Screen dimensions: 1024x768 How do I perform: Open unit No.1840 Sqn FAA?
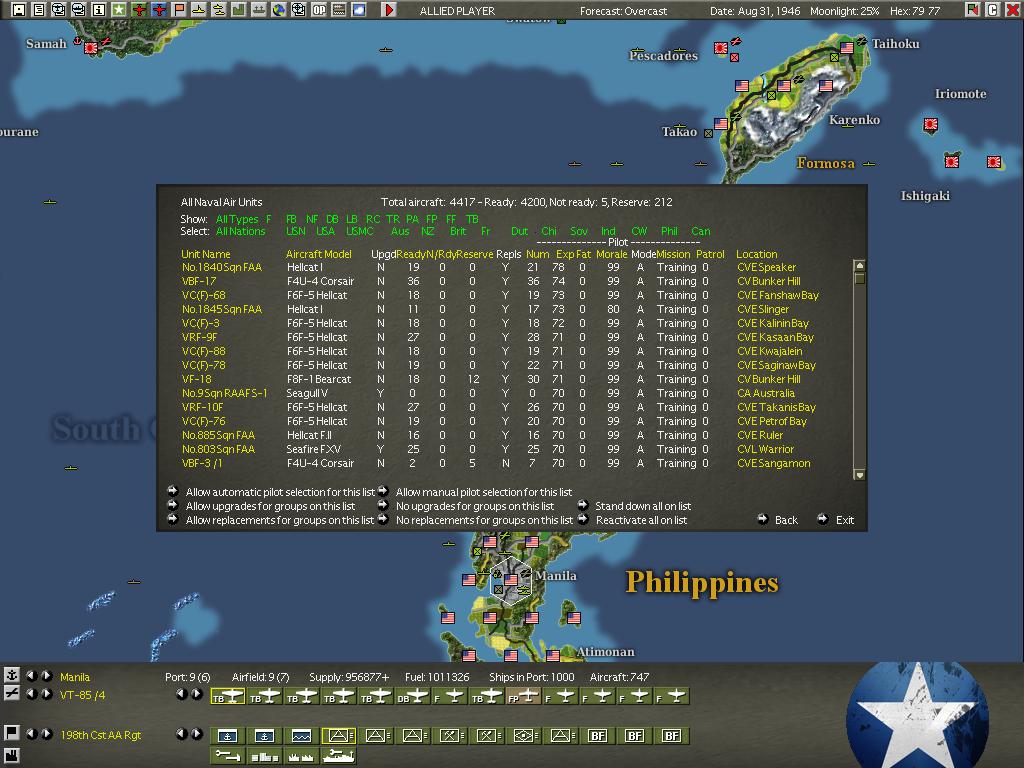[221, 267]
